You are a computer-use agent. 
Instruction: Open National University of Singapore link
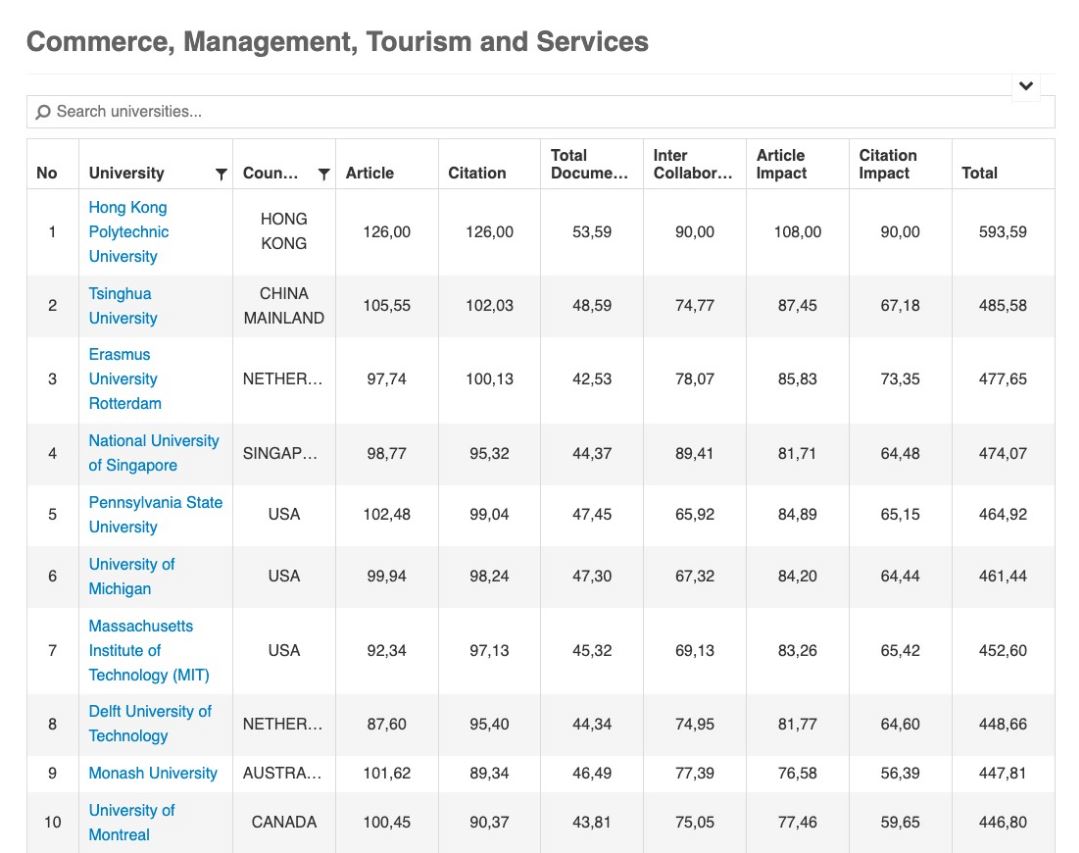154,453
